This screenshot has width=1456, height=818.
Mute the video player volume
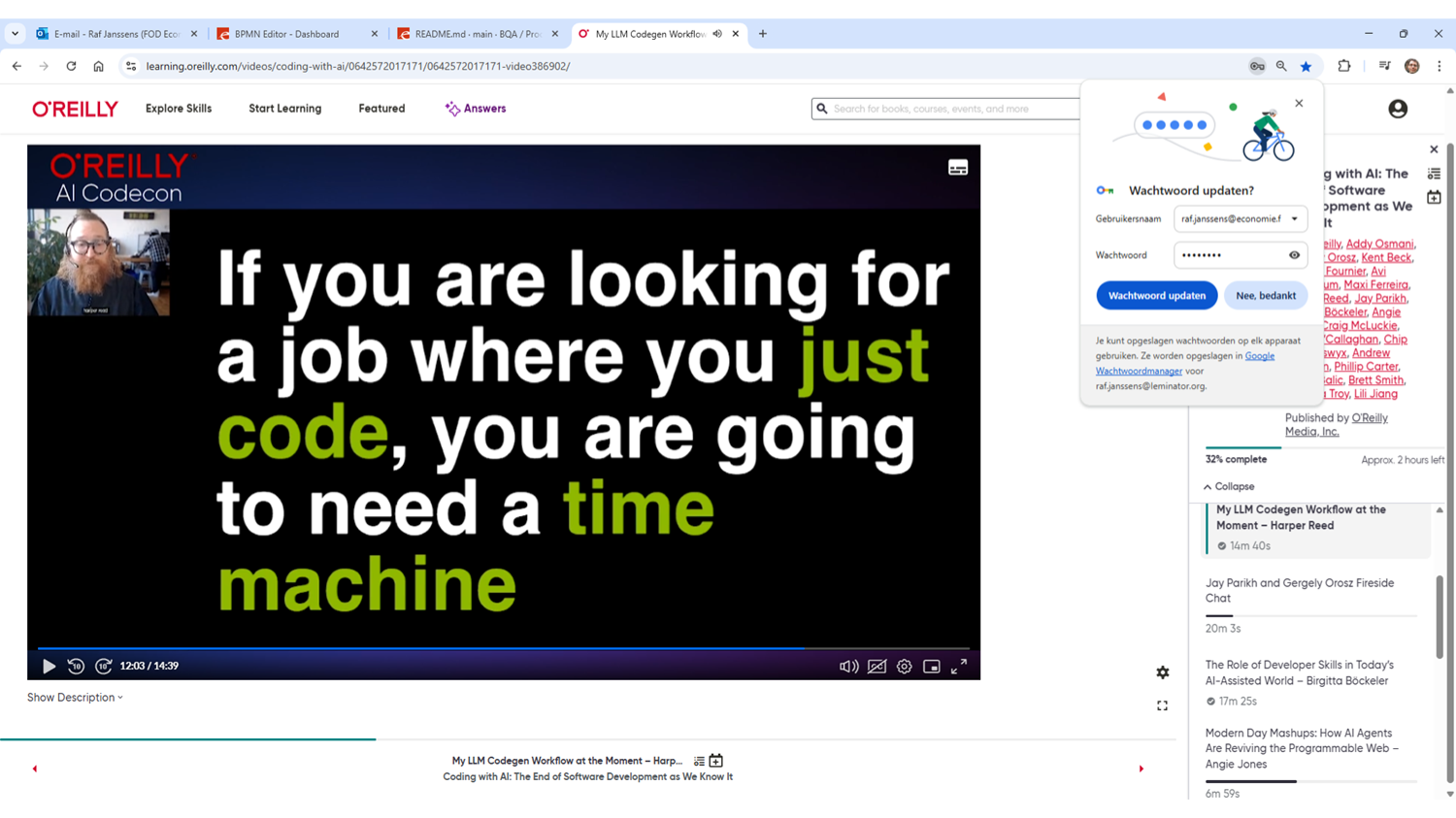click(848, 667)
